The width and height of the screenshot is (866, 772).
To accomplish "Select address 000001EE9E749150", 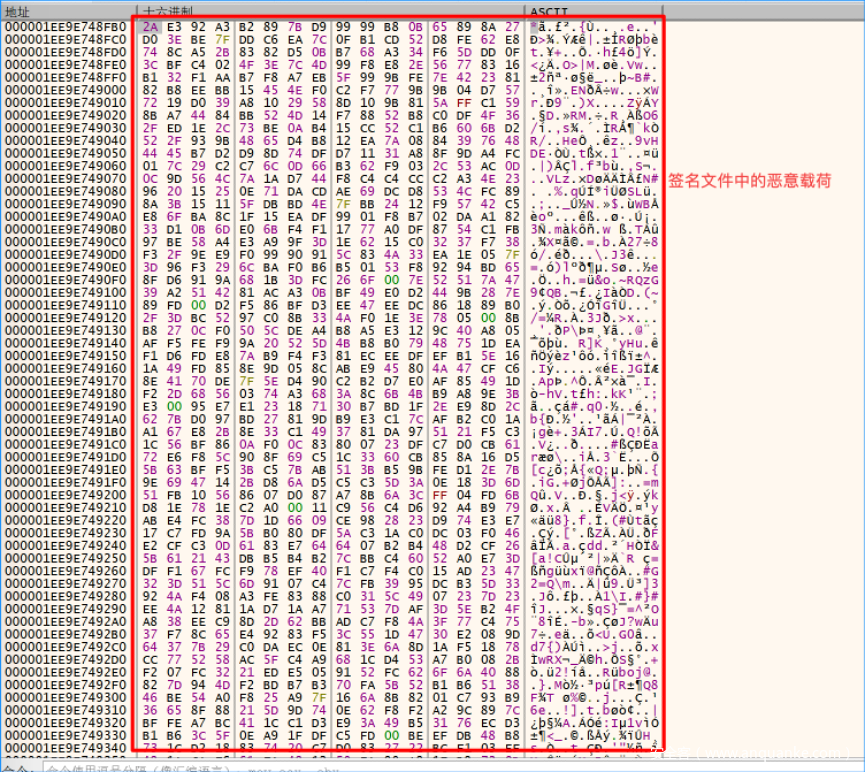I will (66, 356).
